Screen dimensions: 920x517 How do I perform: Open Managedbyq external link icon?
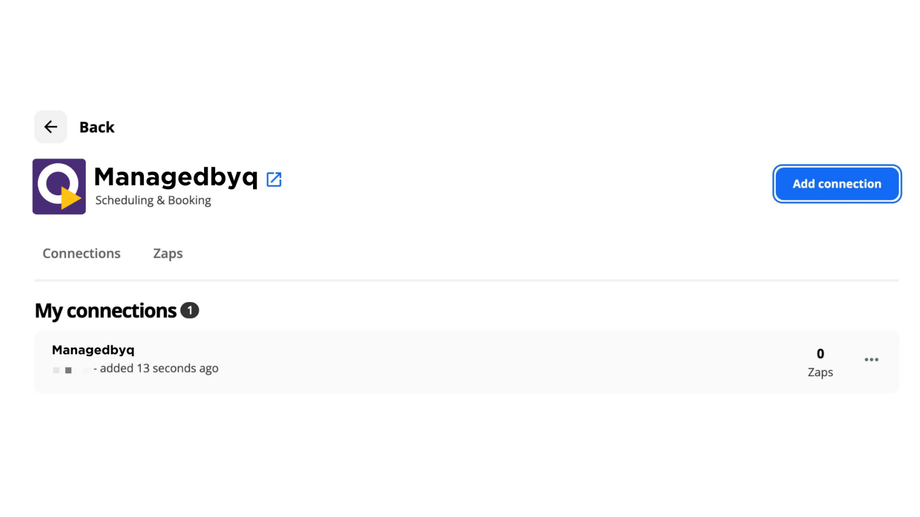274,180
